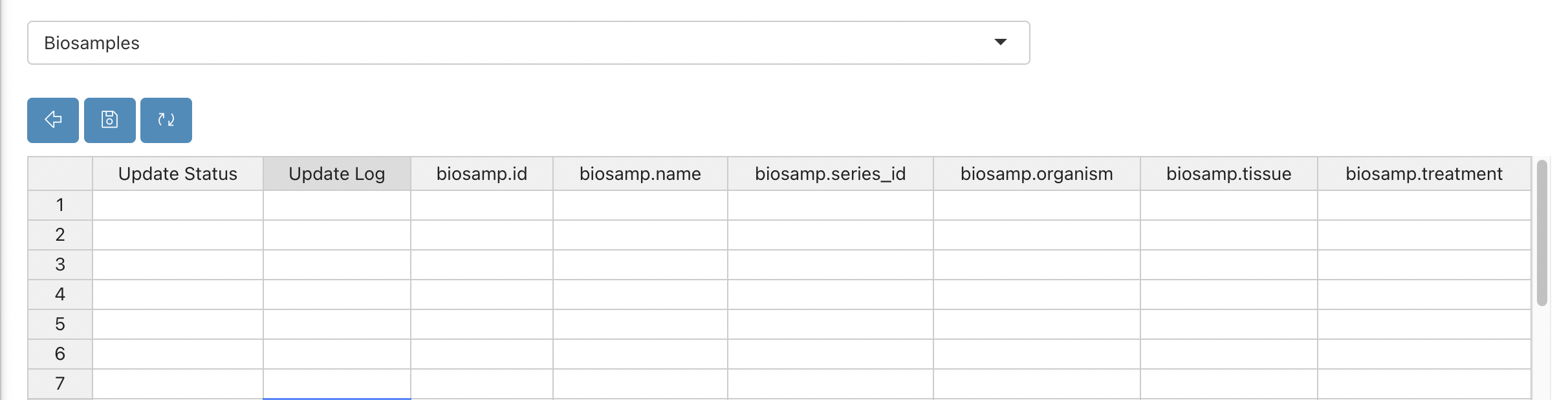This screenshot has width=1568, height=400.
Task: Select the biosamp.id column header
Action: pyautogui.click(x=482, y=173)
